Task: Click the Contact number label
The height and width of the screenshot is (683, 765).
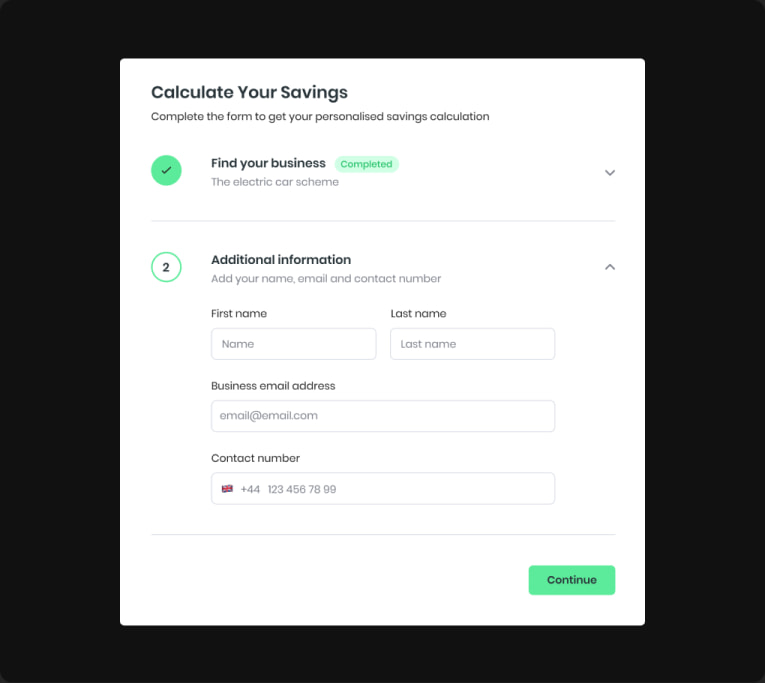Action: [255, 458]
